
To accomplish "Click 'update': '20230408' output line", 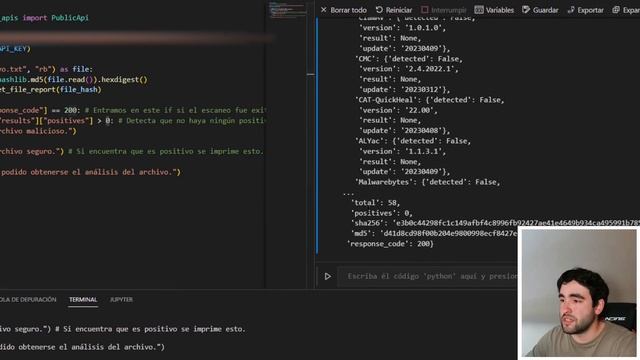I will [404, 131].
